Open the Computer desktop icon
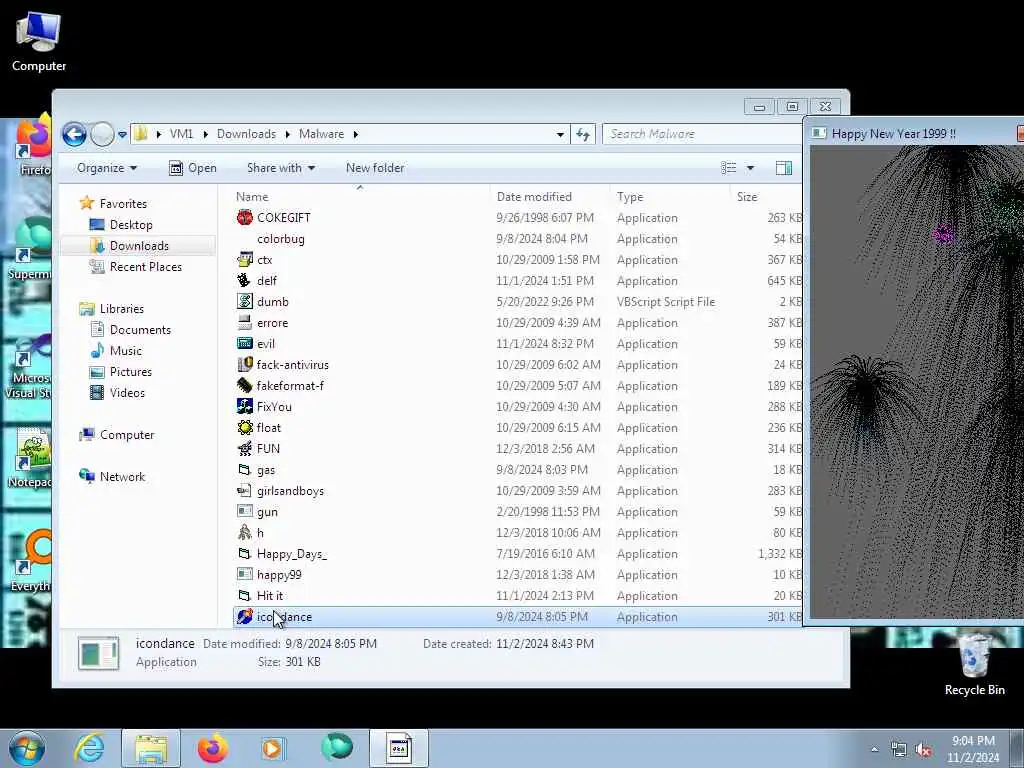 pyautogui.click(x=39, y=40)
